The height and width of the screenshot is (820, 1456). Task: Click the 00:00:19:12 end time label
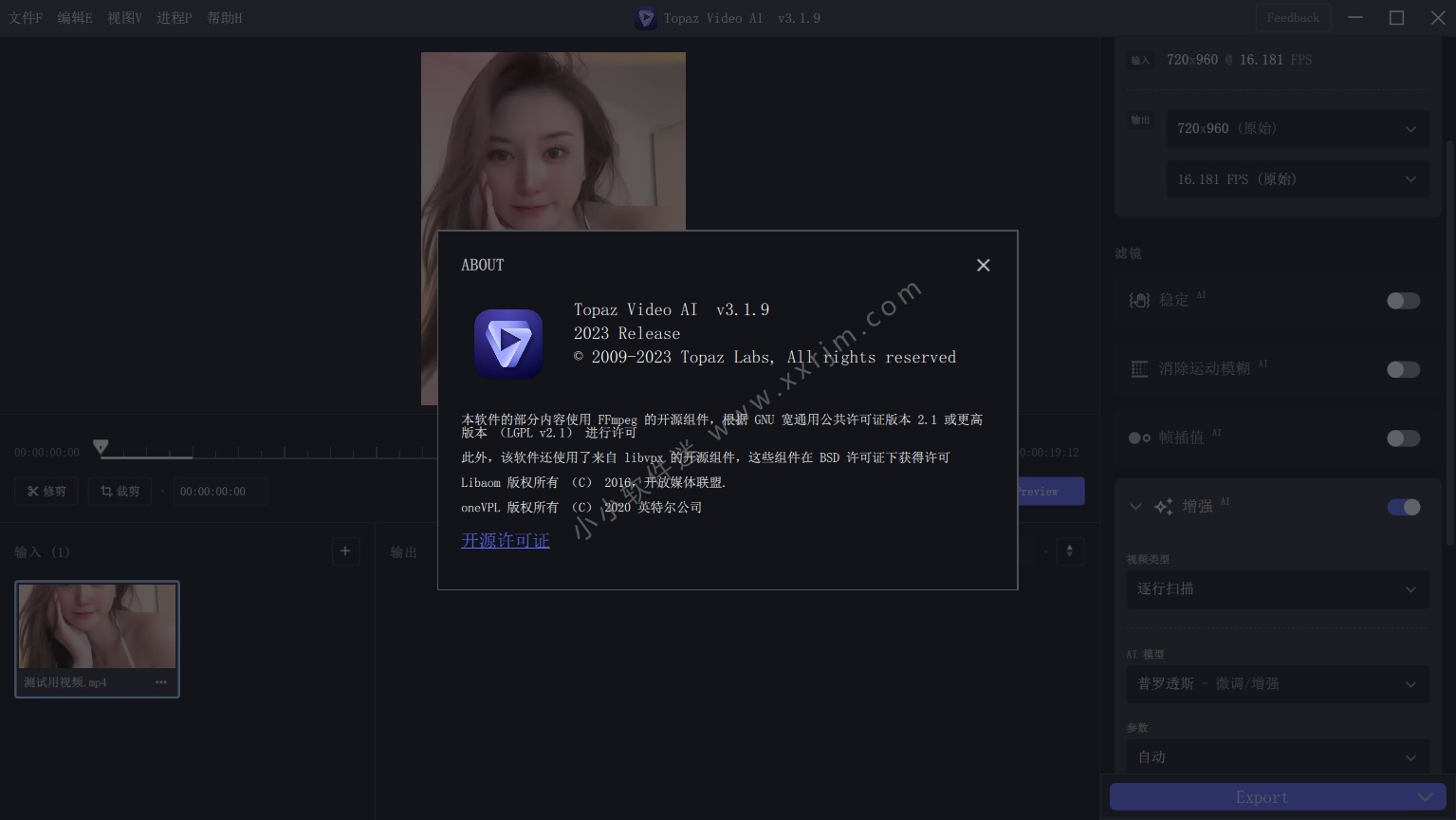tap(1049, 453)
